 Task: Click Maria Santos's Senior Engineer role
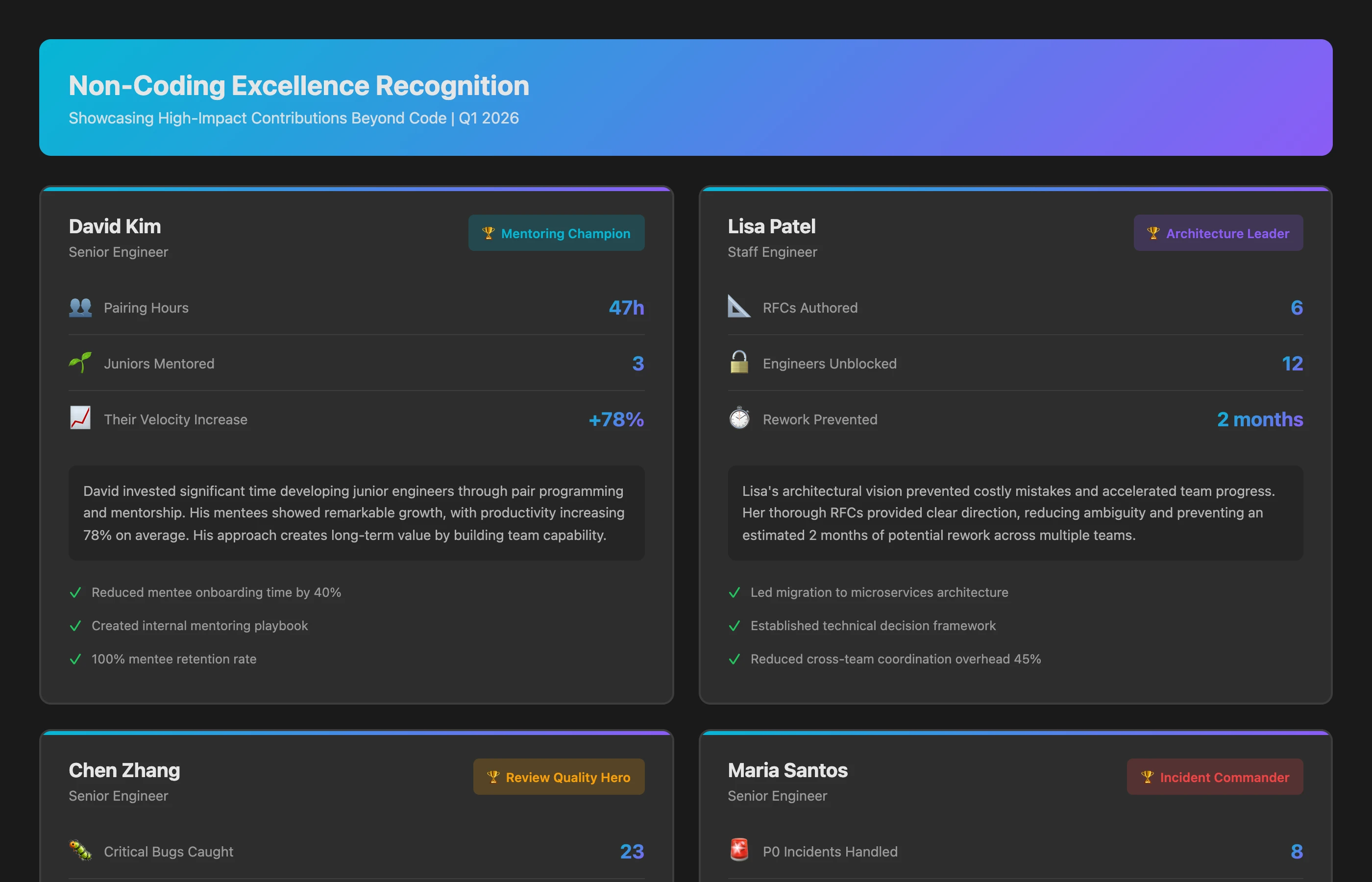[x=777, y=796]
